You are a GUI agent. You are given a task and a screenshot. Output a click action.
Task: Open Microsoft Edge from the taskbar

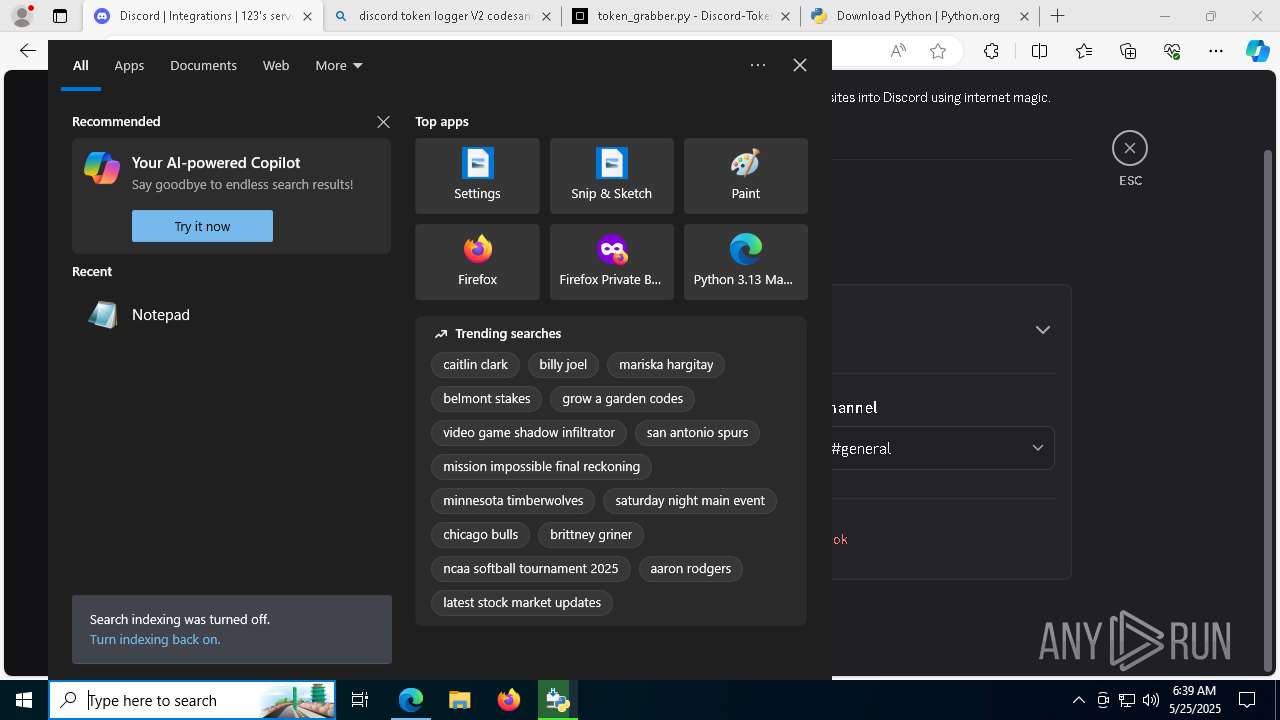[x=411, y=700]
